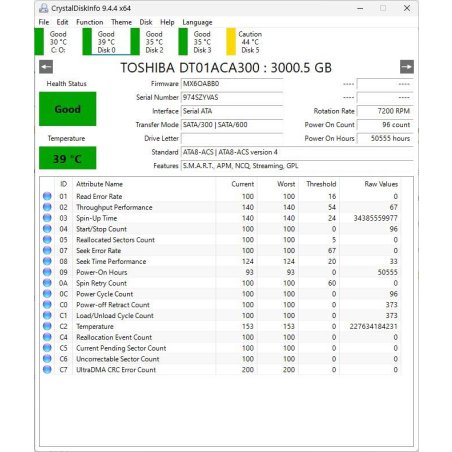Click the status orb for Power-off Retract Count
Image resolution: width=452 pixels, height=452 pixels.
(x=47, y=304)
